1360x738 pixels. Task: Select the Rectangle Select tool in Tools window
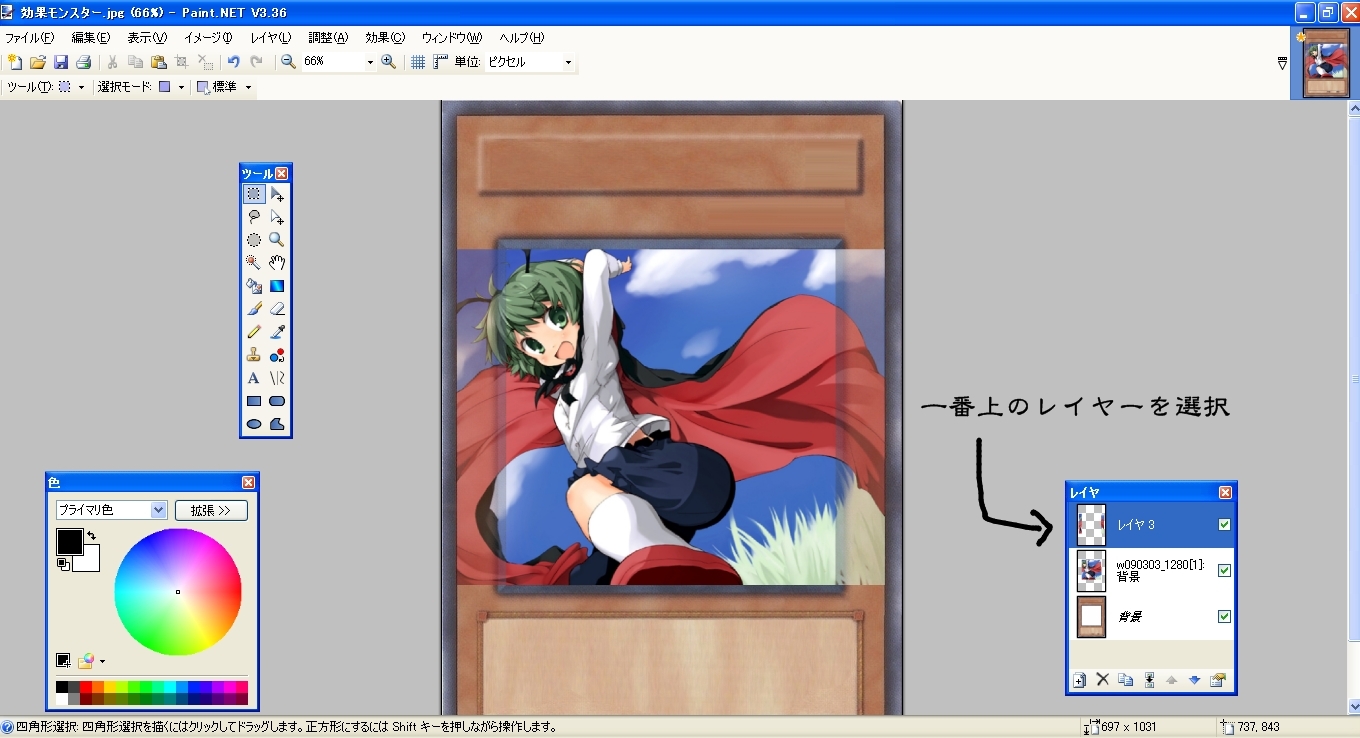[254, 194]
